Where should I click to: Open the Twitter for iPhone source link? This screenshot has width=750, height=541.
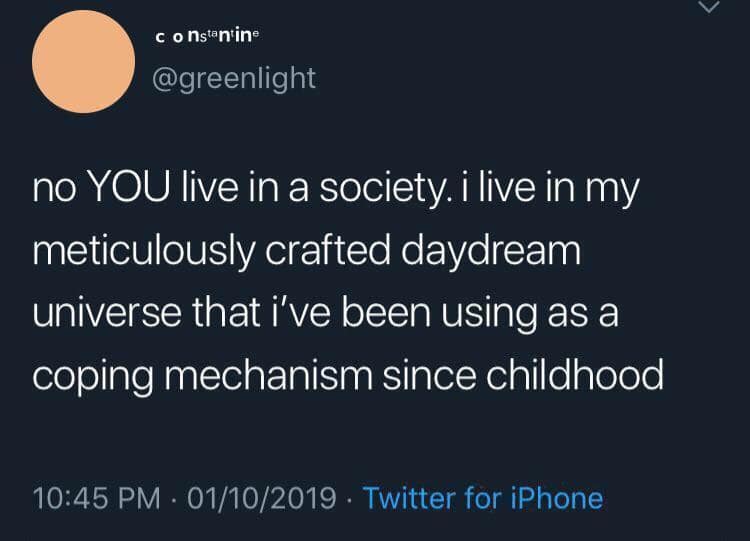(x=482, y=497)
